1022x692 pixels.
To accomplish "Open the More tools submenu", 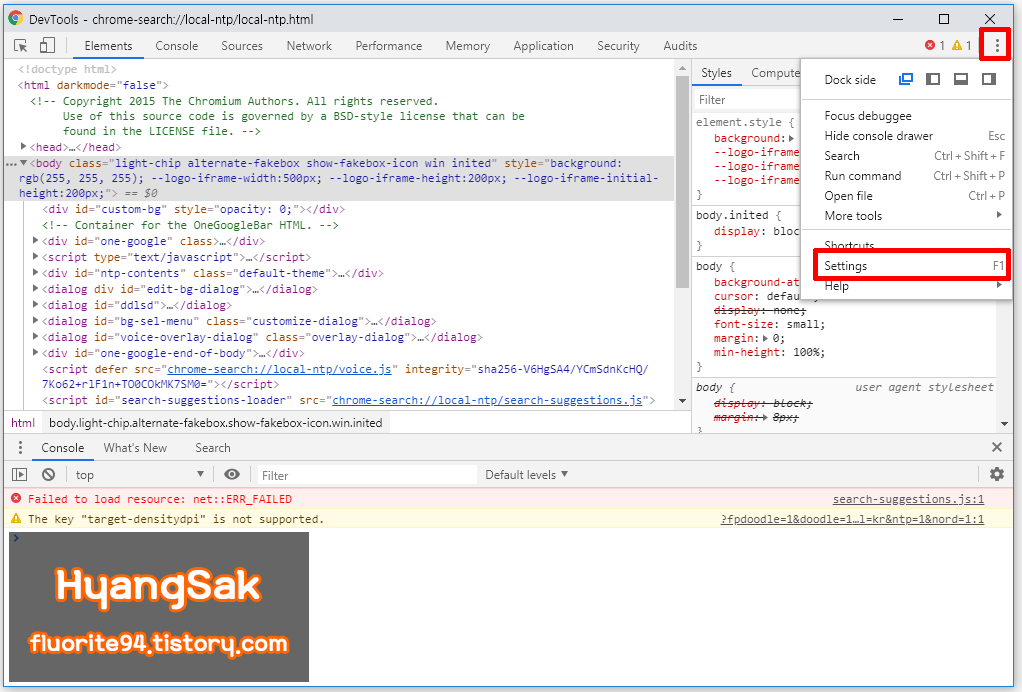I will click(906, 216).
